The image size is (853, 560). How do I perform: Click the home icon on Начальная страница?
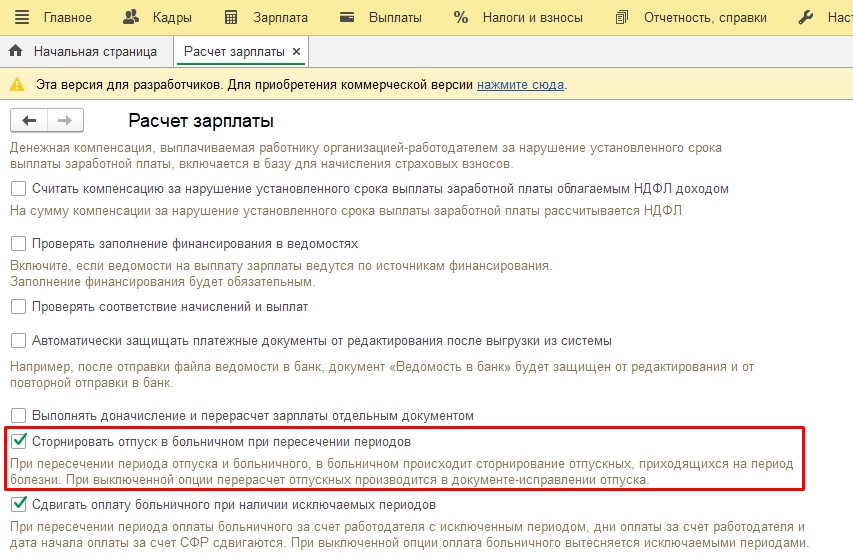point(16,51)
